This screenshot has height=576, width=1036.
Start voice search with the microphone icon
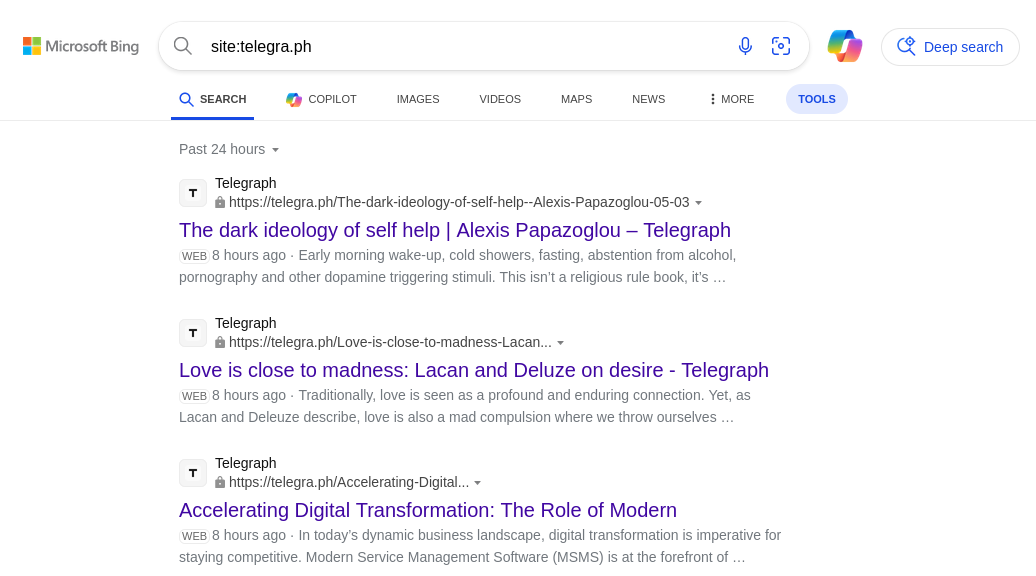[745, 46]
